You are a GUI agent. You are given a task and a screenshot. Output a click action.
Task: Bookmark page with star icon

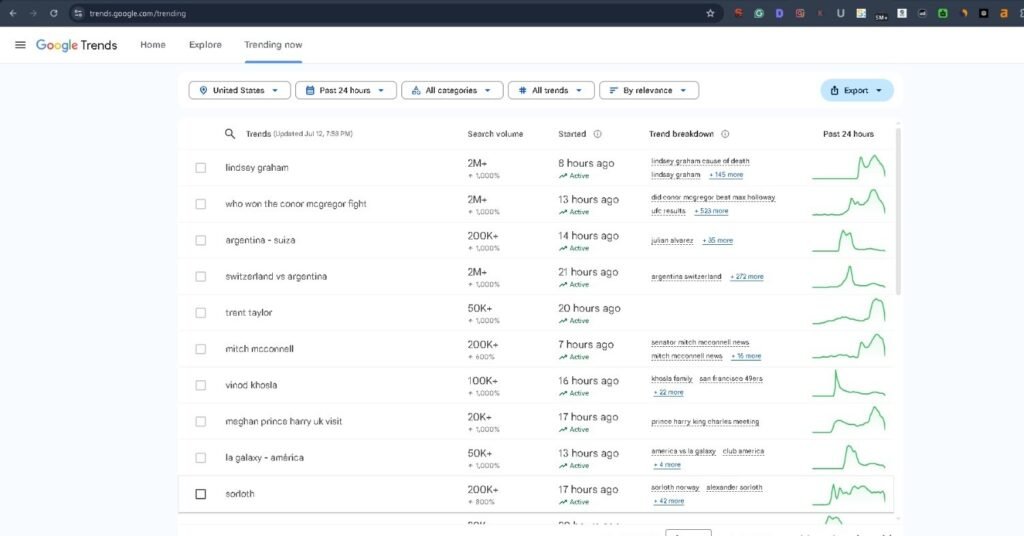711,13
